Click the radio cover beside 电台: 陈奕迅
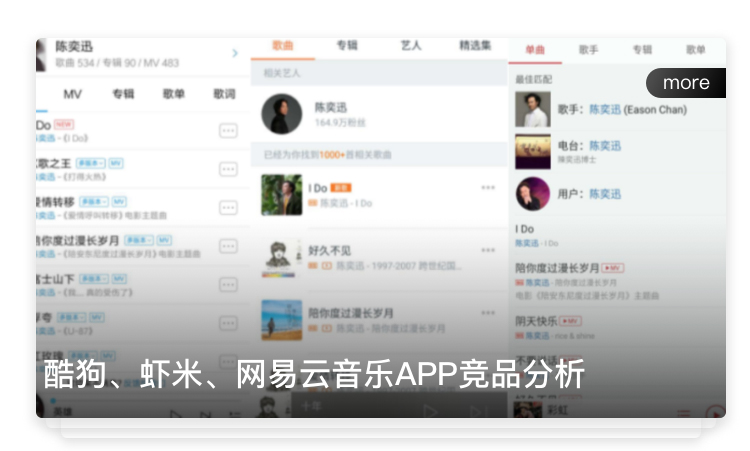 (x=533, y=152)
